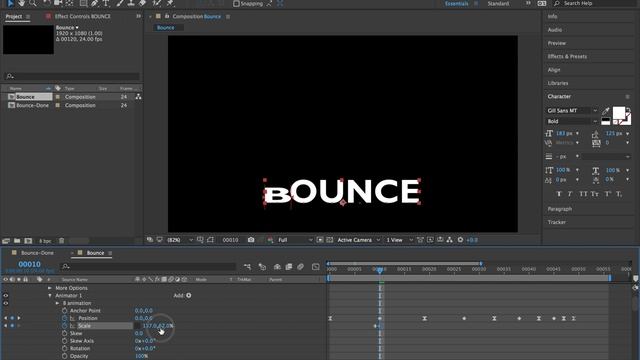Click the current time indicator playhead
Screen dimensions: 640x360
(380, 270)
